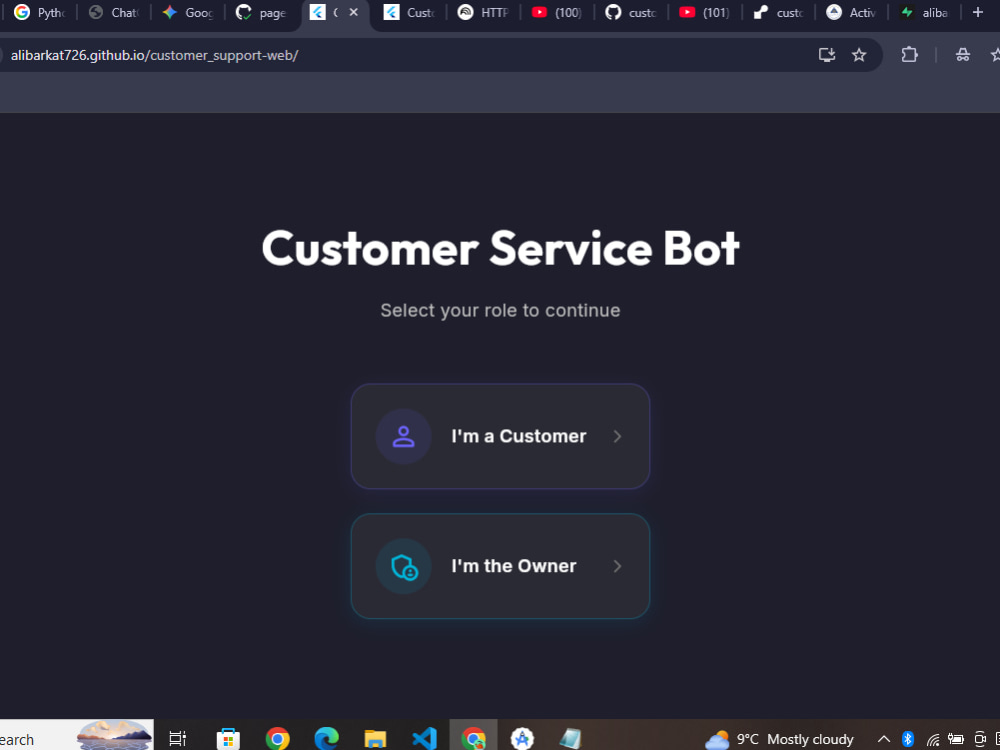Open Microsoft Edge from the taskbar

pyautogui.click(x=326, y=739)
